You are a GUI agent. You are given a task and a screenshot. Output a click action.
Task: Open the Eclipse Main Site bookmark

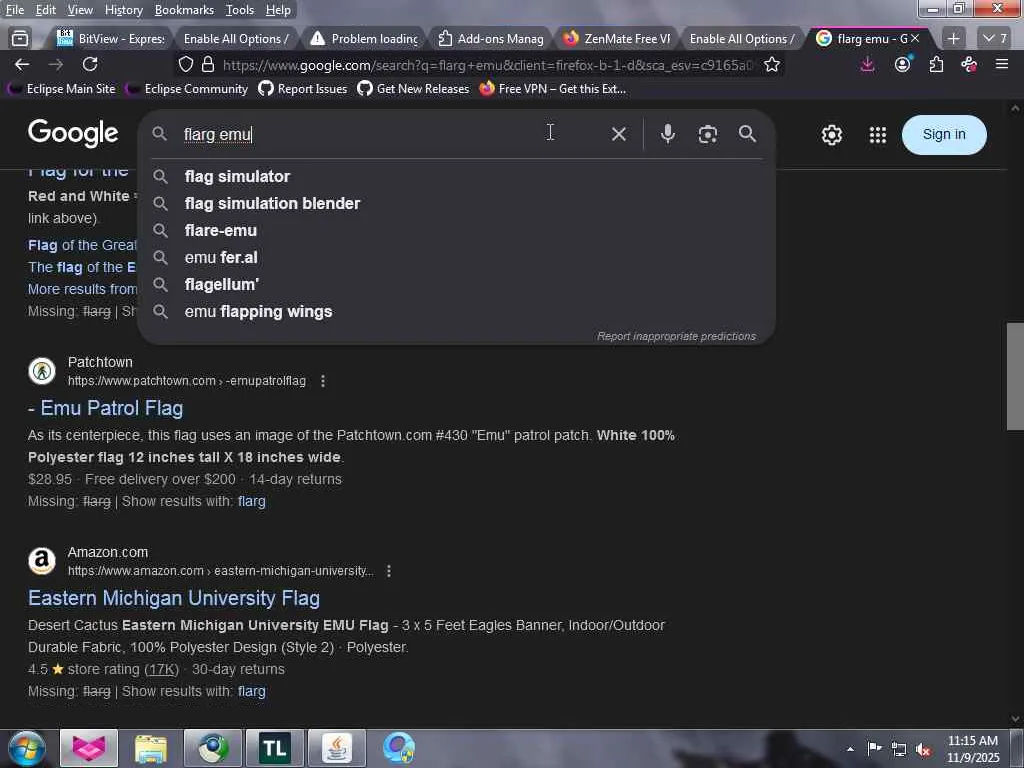coord(61,89)
